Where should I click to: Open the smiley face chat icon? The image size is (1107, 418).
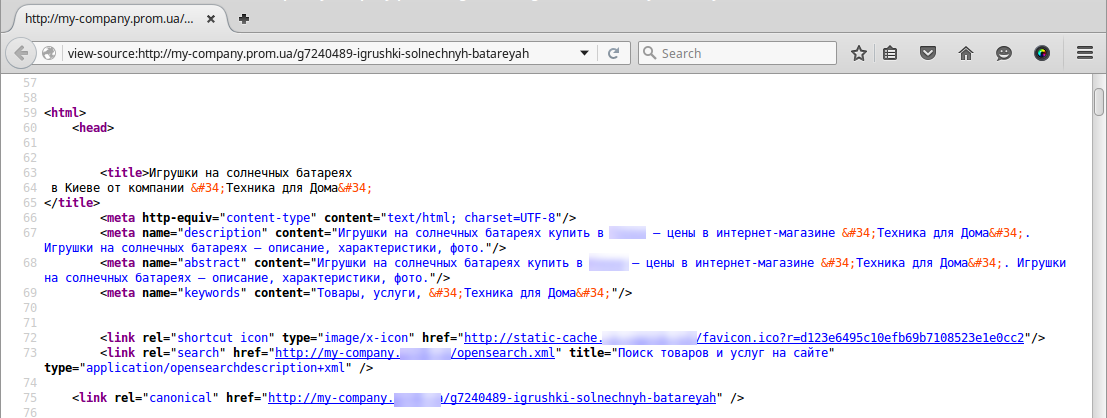click(x=1004, y=53)
